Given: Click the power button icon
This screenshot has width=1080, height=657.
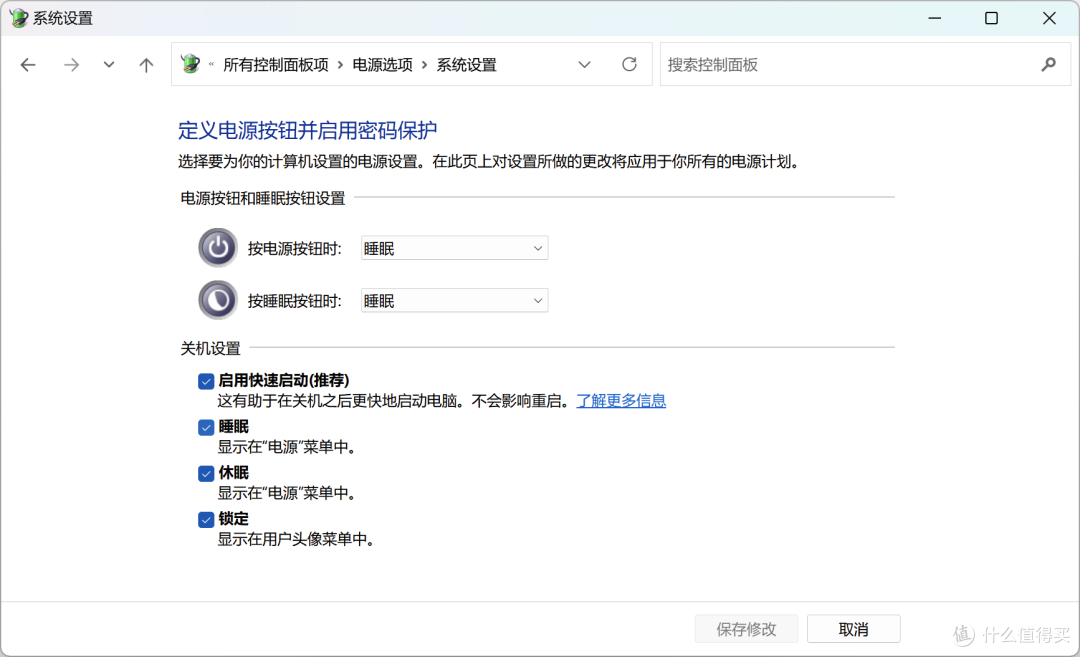Looking at the screenshot, I should pos(218,247).
